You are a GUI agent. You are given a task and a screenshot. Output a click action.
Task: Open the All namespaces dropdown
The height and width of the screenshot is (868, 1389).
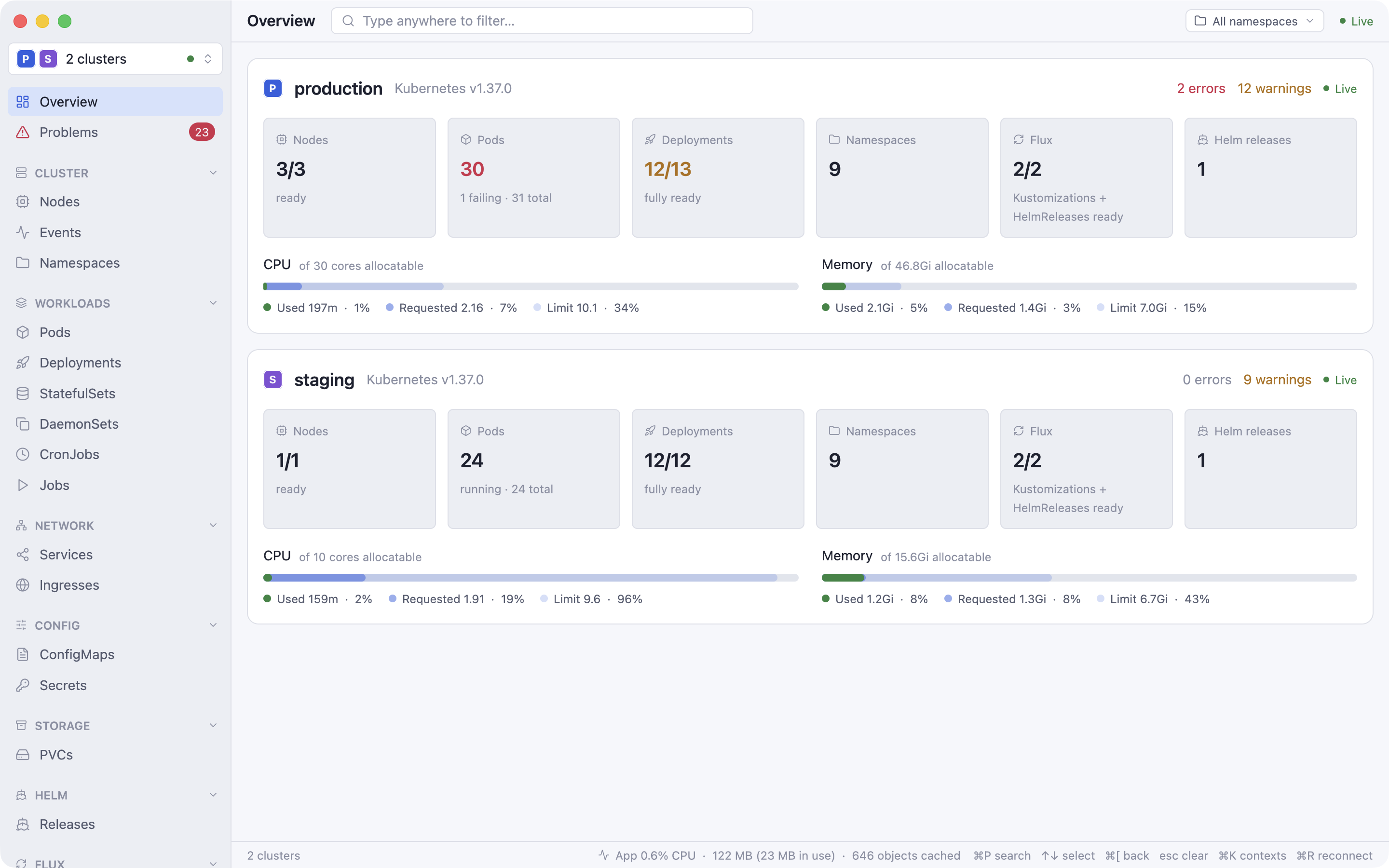click(x=1255, y=21)
